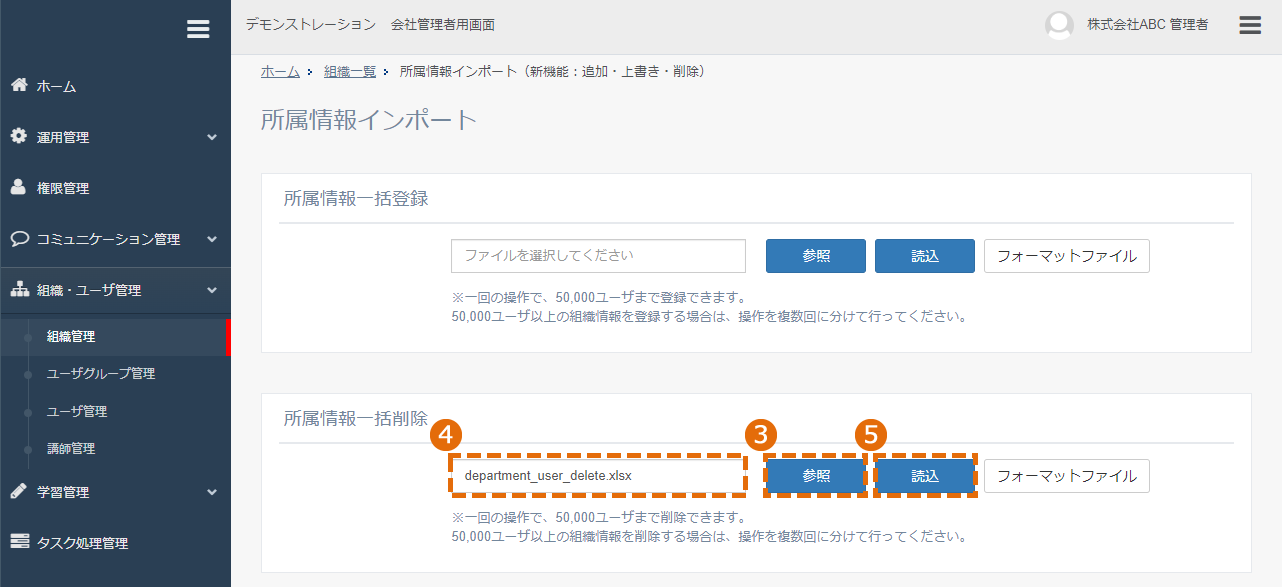Collapse the 組織・ユーザ管理 chevron
Image resolution: width=1282 pixels, height=587 pixels.
click(212, 290)
